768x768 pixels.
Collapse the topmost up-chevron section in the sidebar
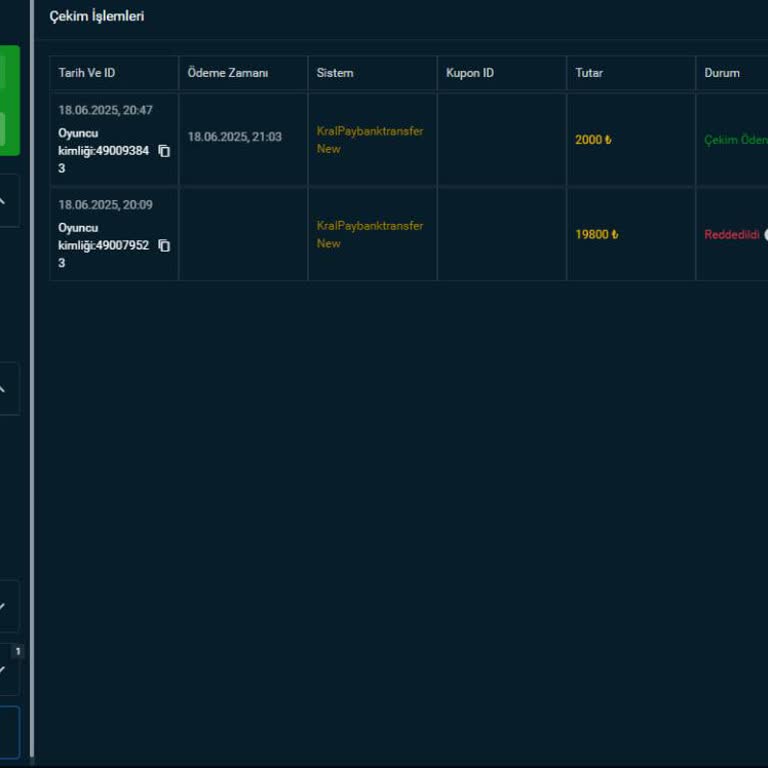[4, 201]
